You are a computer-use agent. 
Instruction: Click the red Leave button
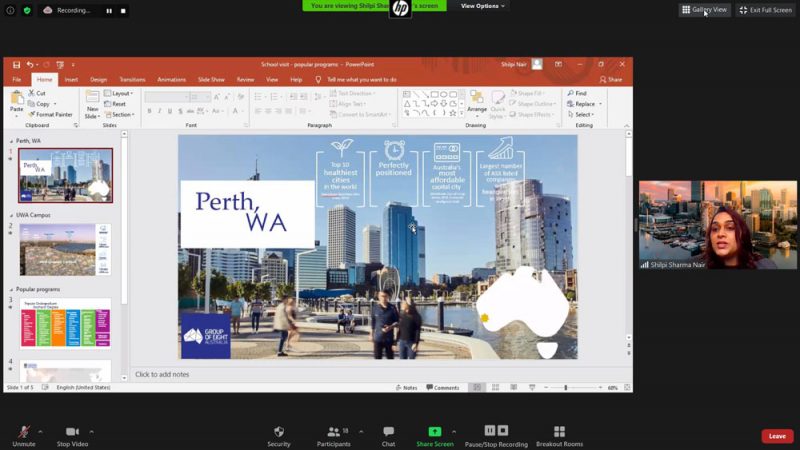776,436
